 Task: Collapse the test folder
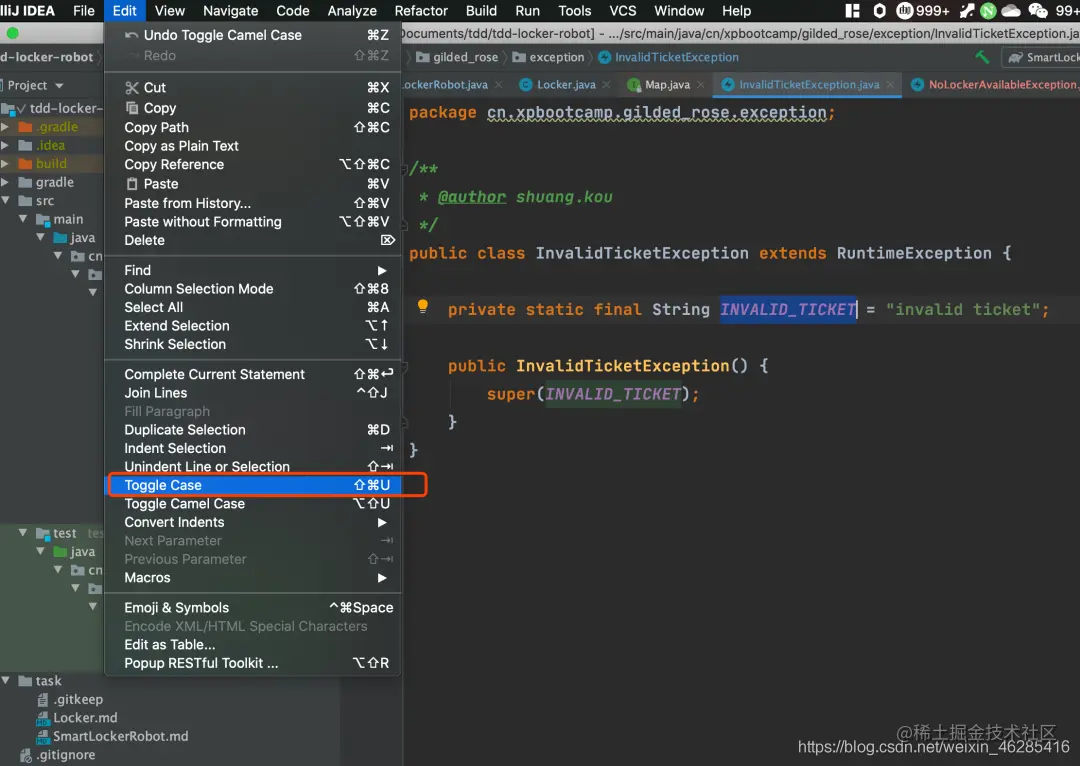point(23,532)
